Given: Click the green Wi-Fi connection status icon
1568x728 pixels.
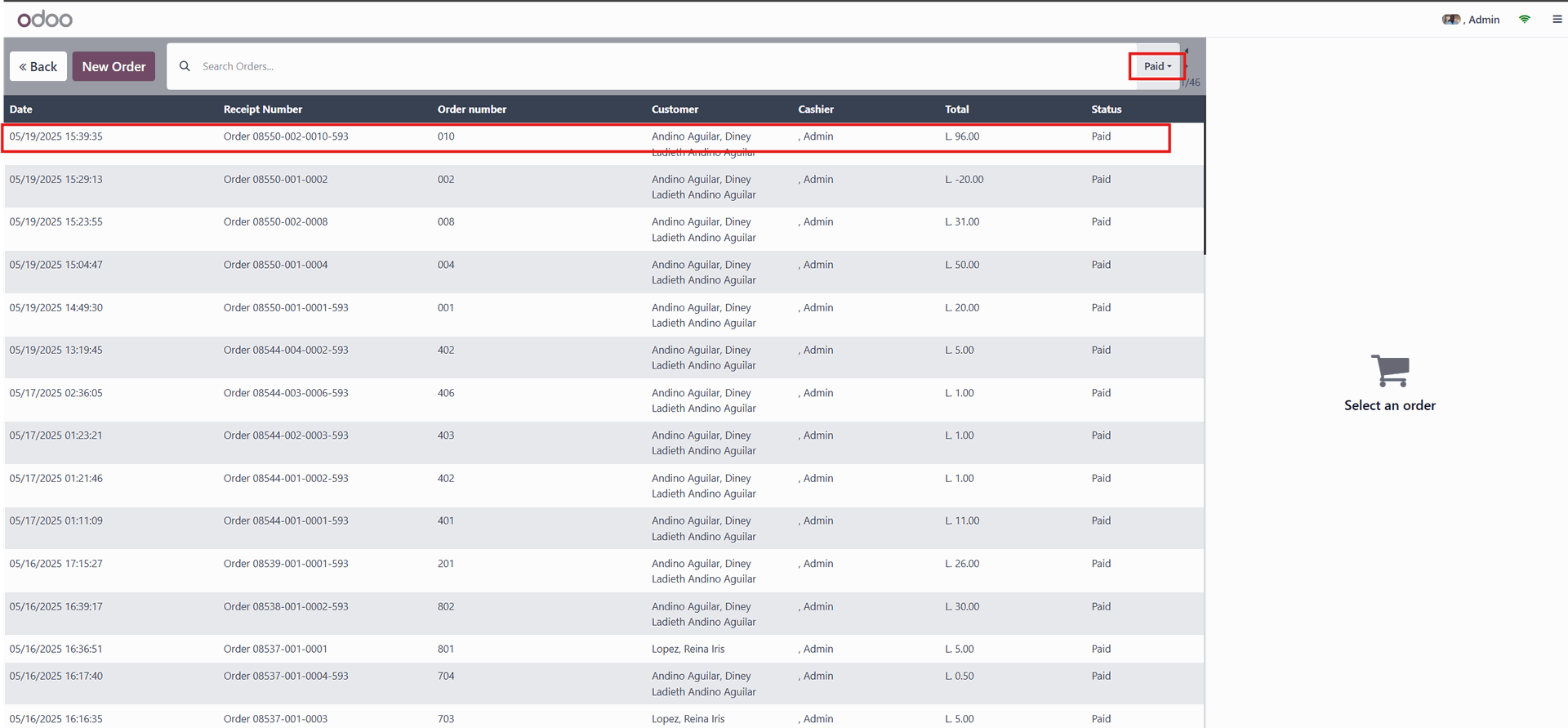Looking at the screenshot, I should click(1524, 19).
